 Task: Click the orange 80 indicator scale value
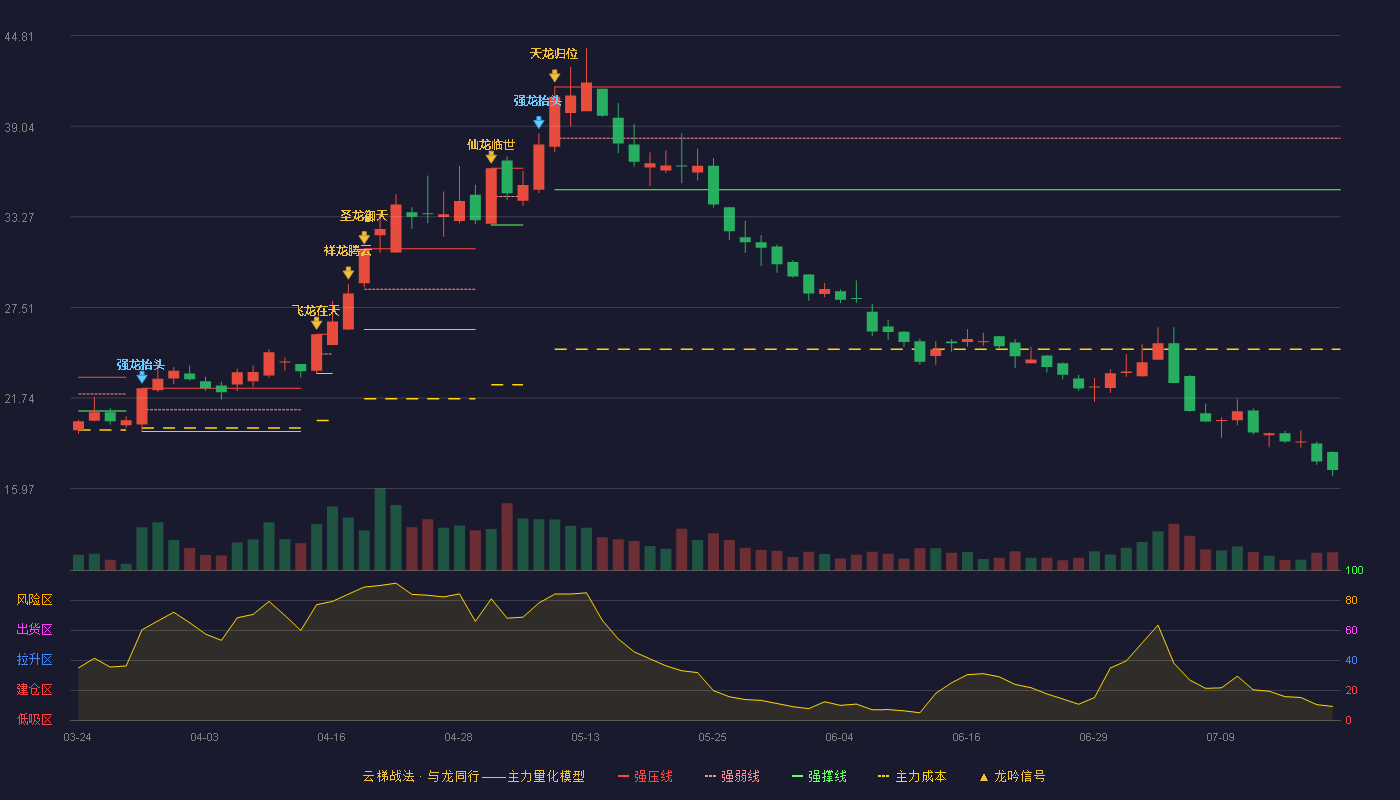pos(1351,601)
